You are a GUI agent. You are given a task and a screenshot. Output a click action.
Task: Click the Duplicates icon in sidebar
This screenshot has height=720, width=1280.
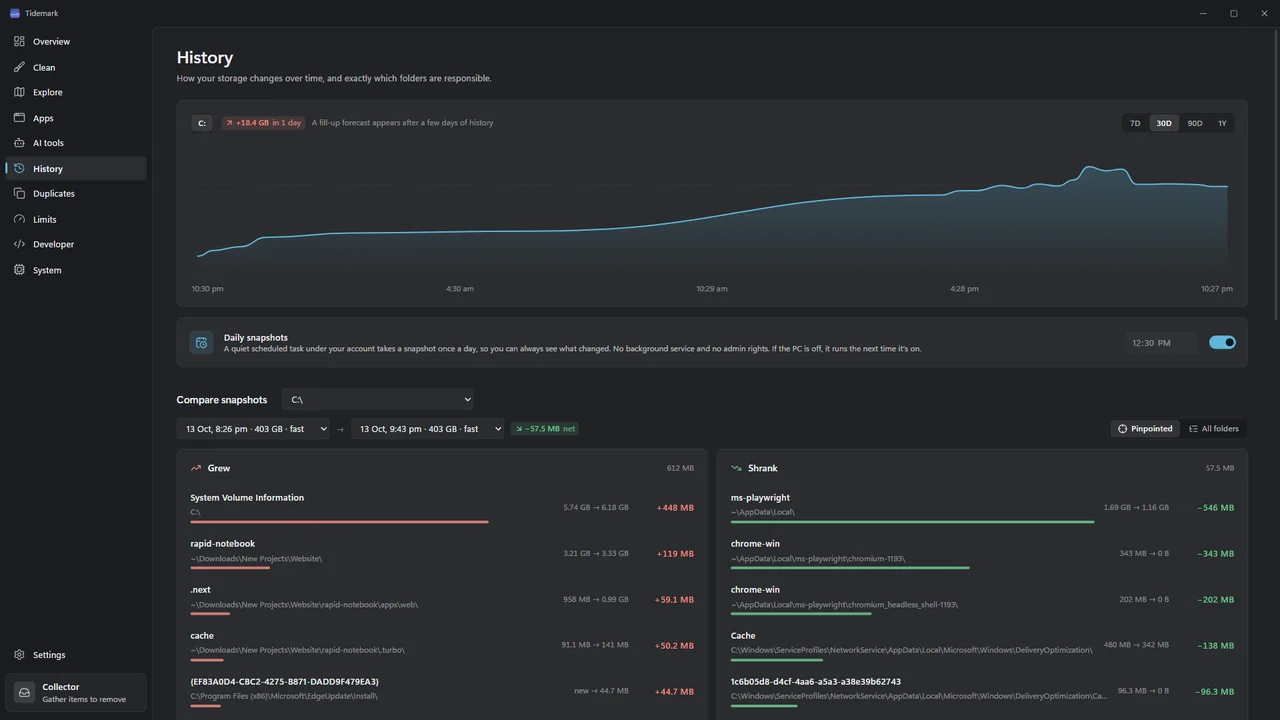point(19,193)
